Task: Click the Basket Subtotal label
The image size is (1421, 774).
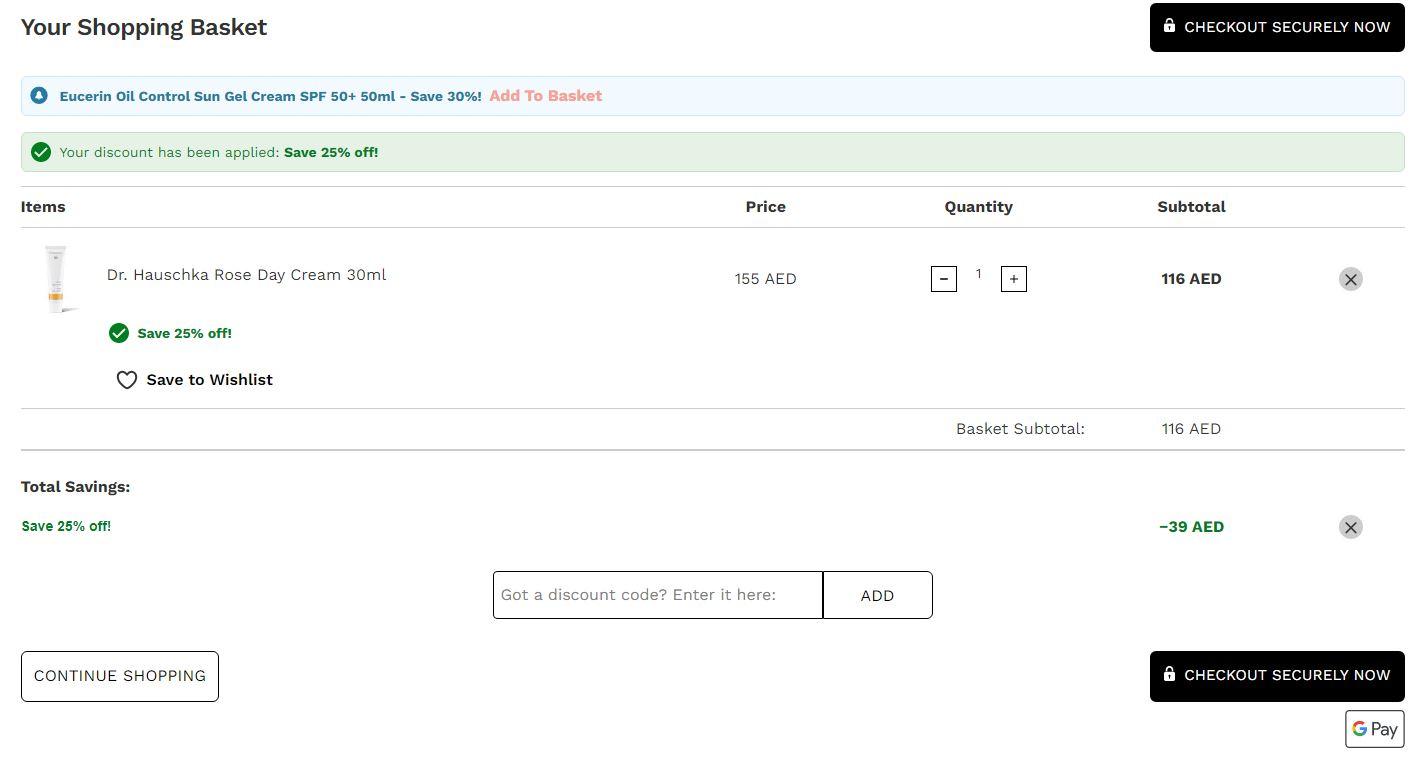Action: pyautogui.click(x=1020, y=429)
